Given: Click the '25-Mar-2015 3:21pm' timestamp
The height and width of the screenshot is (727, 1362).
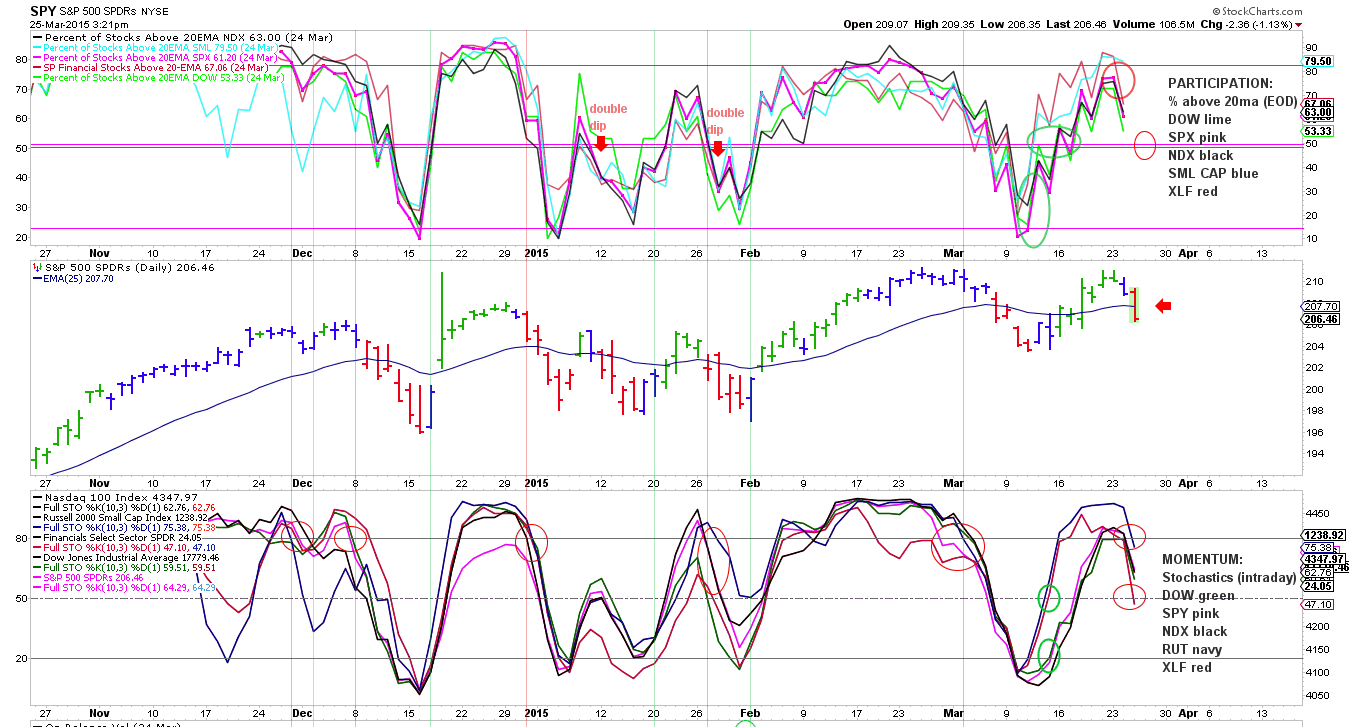Looking at the screenshot, I should [79, 23].
